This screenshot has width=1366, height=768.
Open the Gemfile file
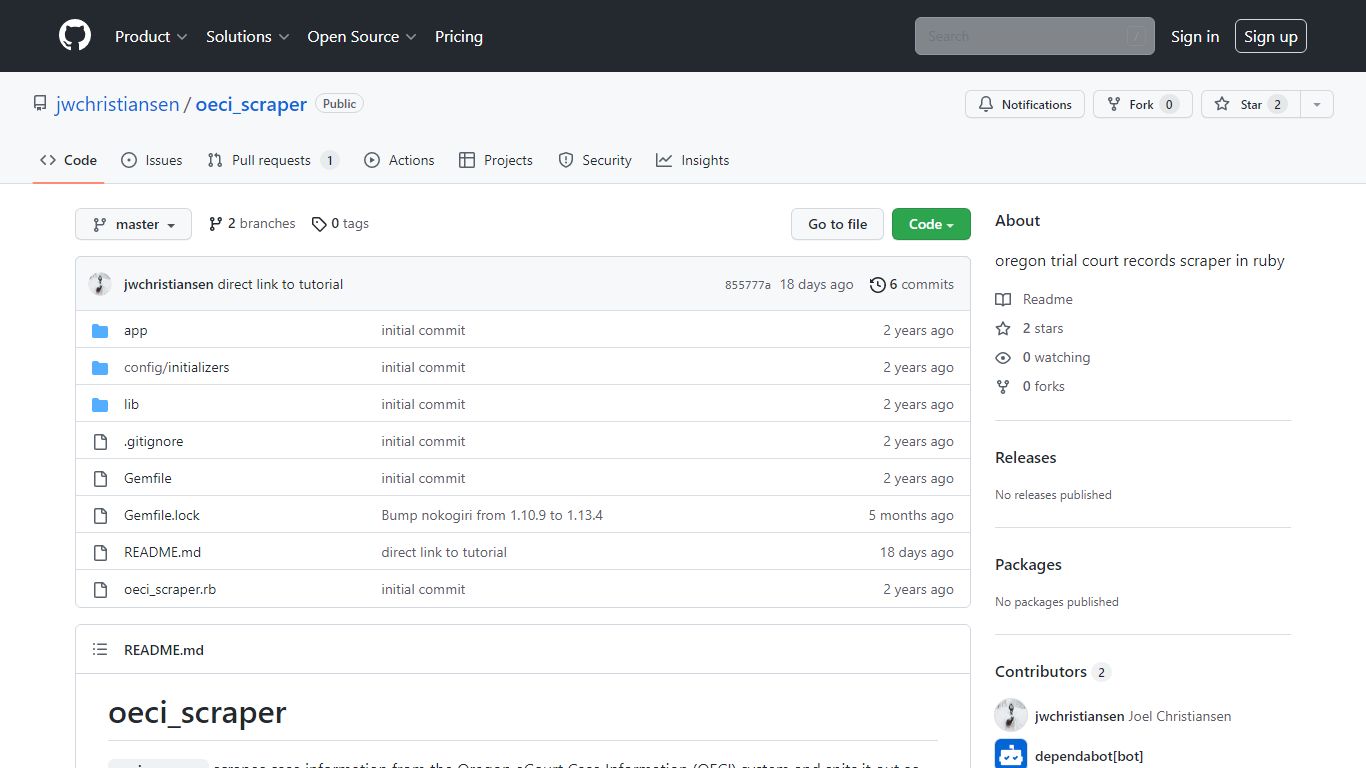[148, 478]
